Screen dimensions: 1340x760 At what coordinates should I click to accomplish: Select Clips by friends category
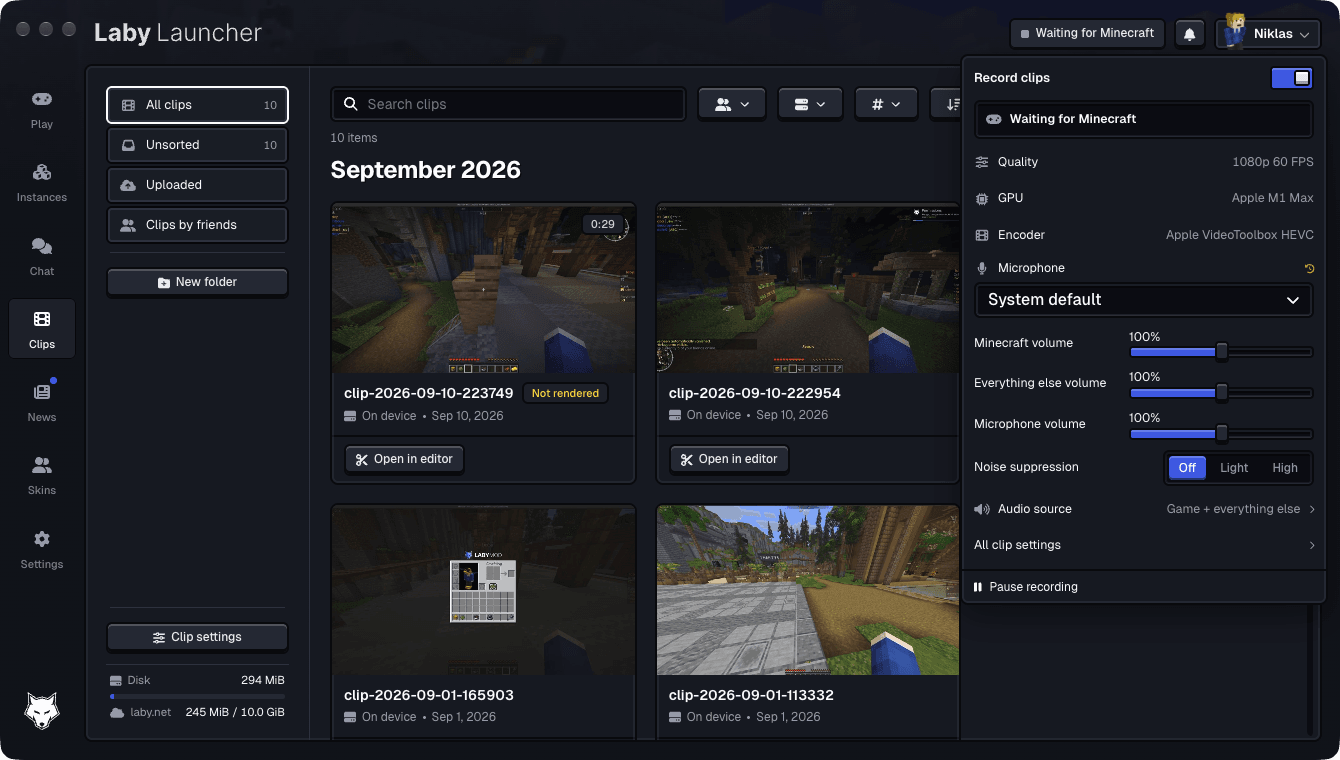(x=197, y=225)
